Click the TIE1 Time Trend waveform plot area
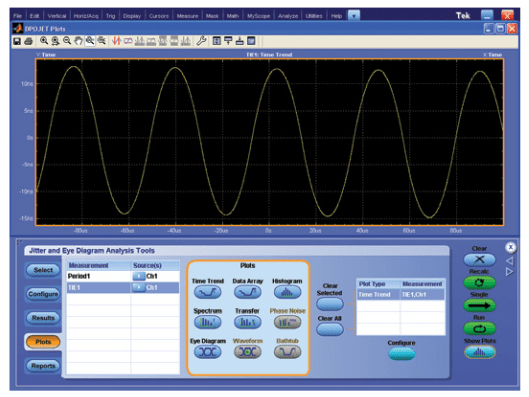Image resolution: width=529 pixels, height=397 pixels. click(270, 142)
